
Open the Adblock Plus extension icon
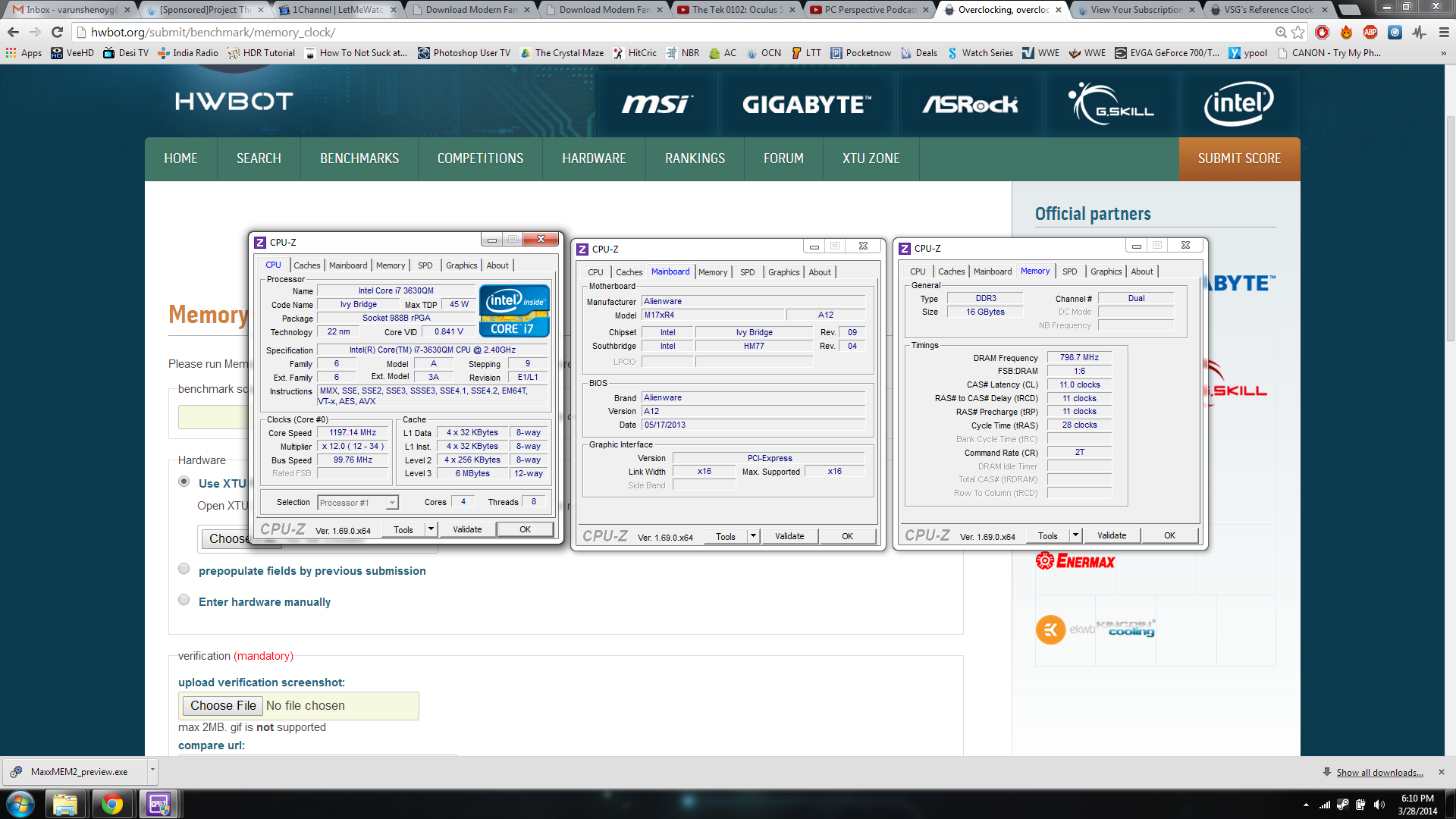(1370, 32)
